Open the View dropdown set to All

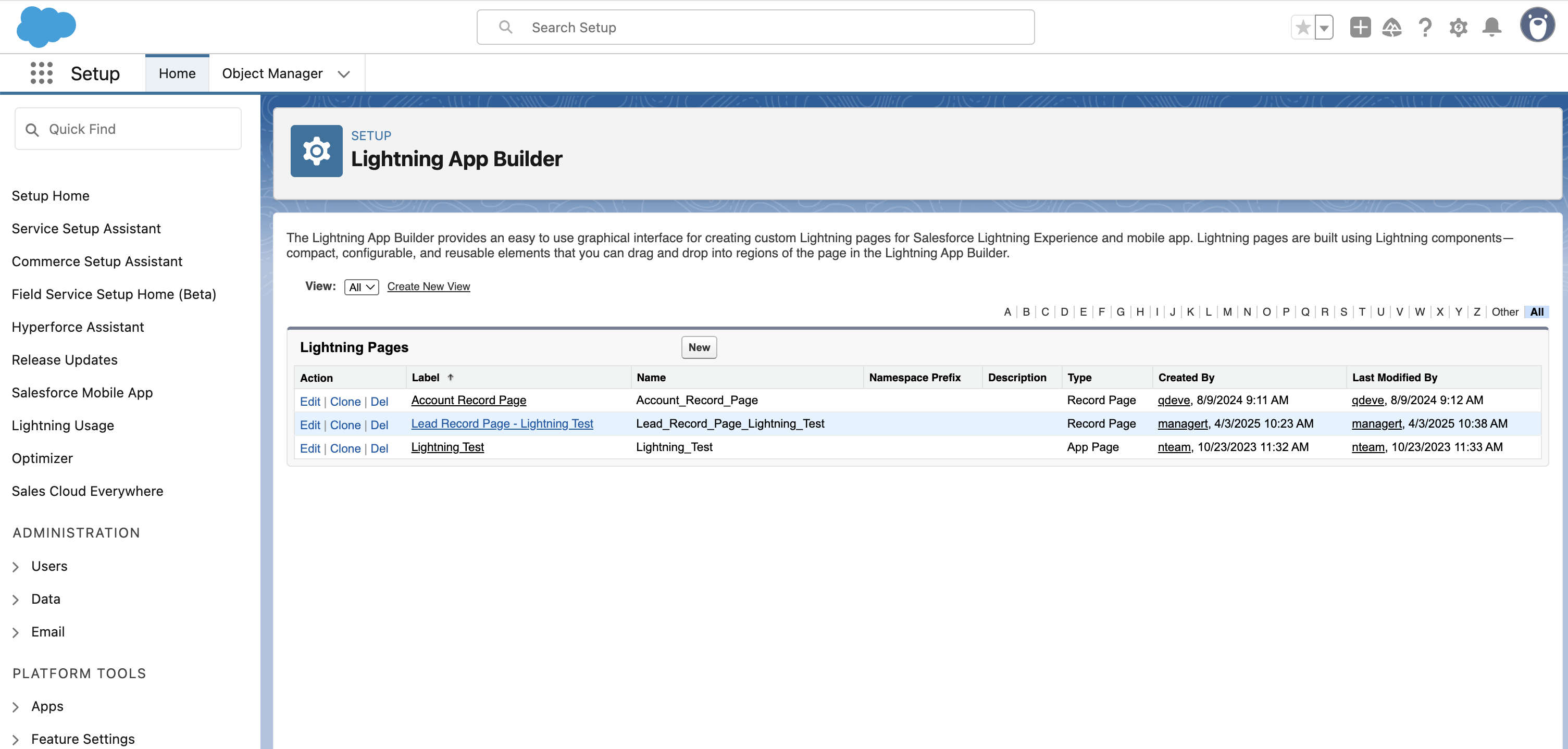point(362,287)
